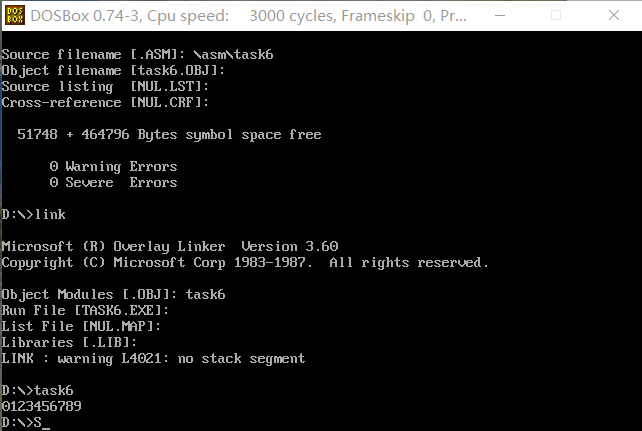
Task: Click the 'List File [NUL.MAP]:' line
Action: [81, 326]
